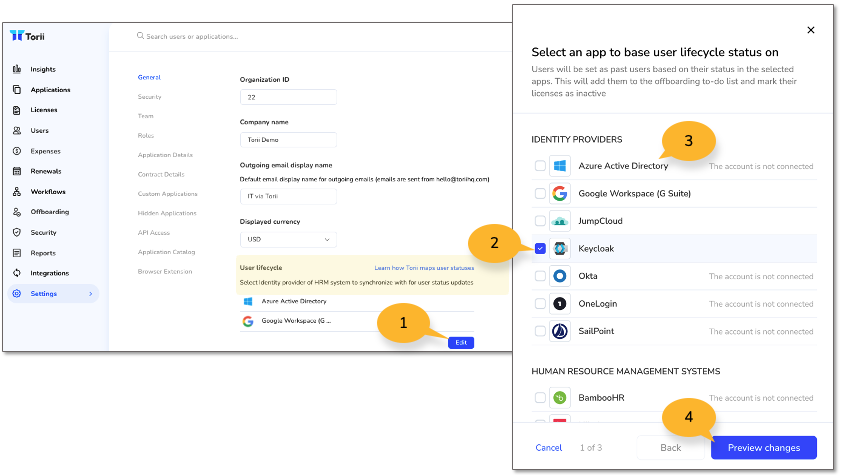Open Insights from the sidebar icon
Image resolution: width=841 pixels, height=475 pixels.
point(17,69)
